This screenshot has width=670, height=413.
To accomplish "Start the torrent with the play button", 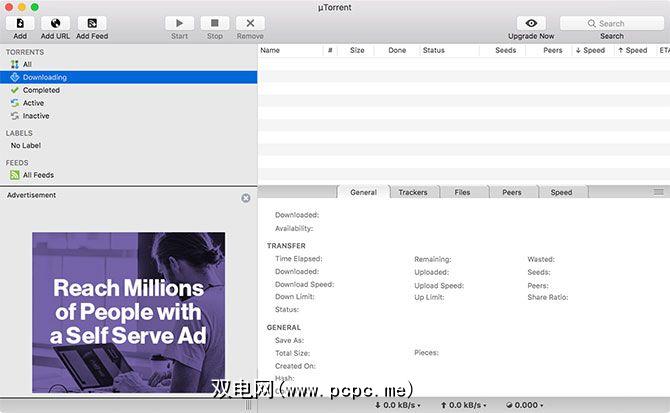I will (179, 23).
